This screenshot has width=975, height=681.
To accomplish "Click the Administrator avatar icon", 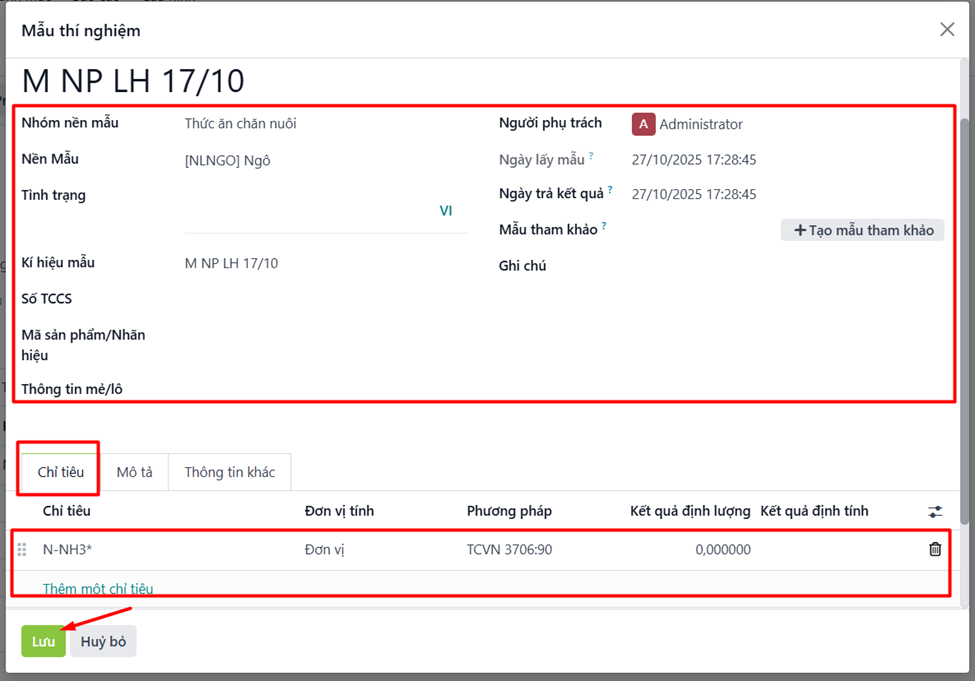I will (643, 124).
